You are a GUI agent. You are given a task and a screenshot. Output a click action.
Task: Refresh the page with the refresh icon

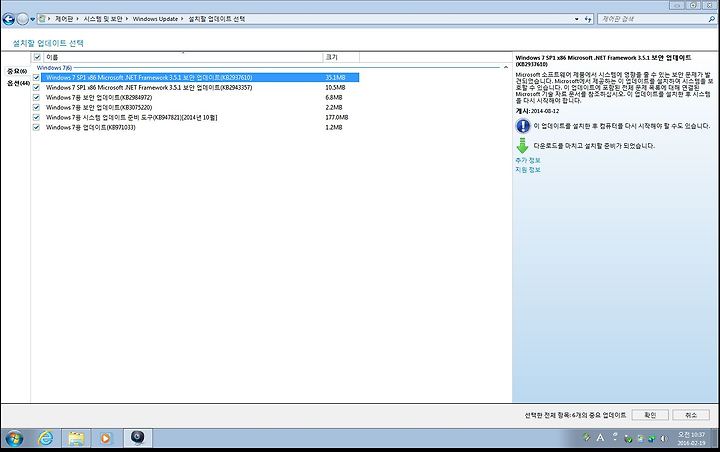tap(588, 19)
